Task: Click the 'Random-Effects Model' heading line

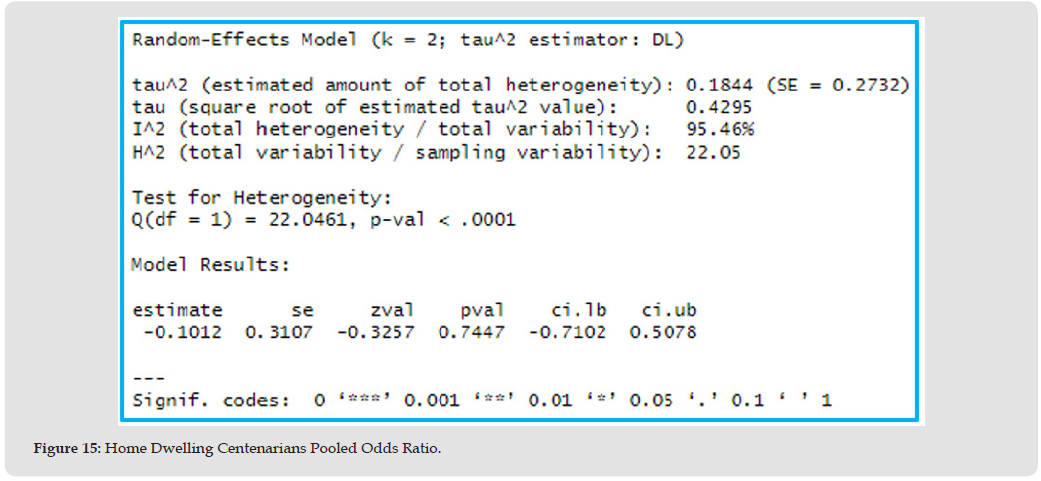Action: pyautogui.click(x=407, y=40)
